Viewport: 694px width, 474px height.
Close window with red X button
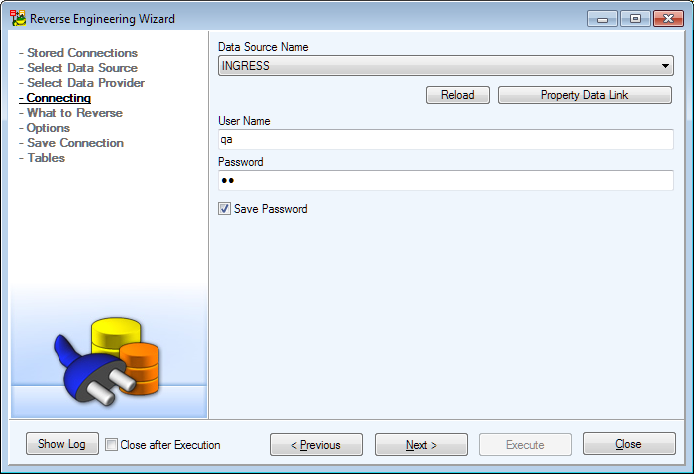[x=668, y=19]
